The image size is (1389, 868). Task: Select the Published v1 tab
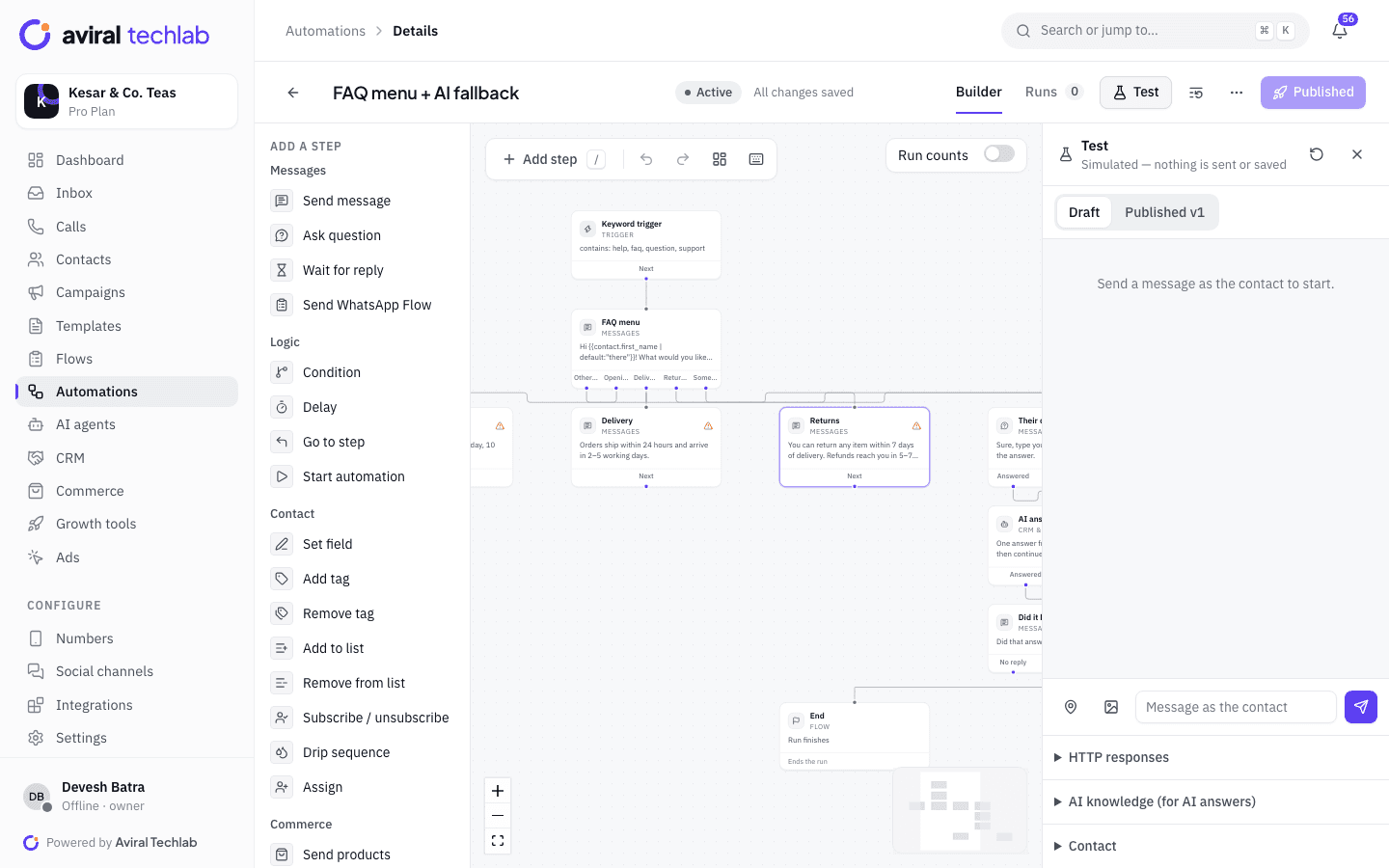coord(1164,212)
